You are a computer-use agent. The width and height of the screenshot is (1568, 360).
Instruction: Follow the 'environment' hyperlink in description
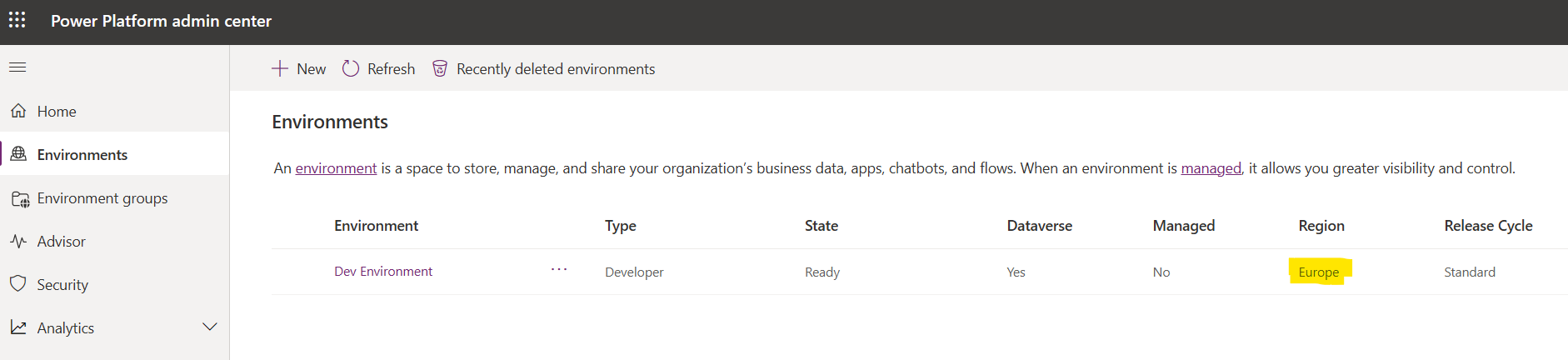(336, 168)
